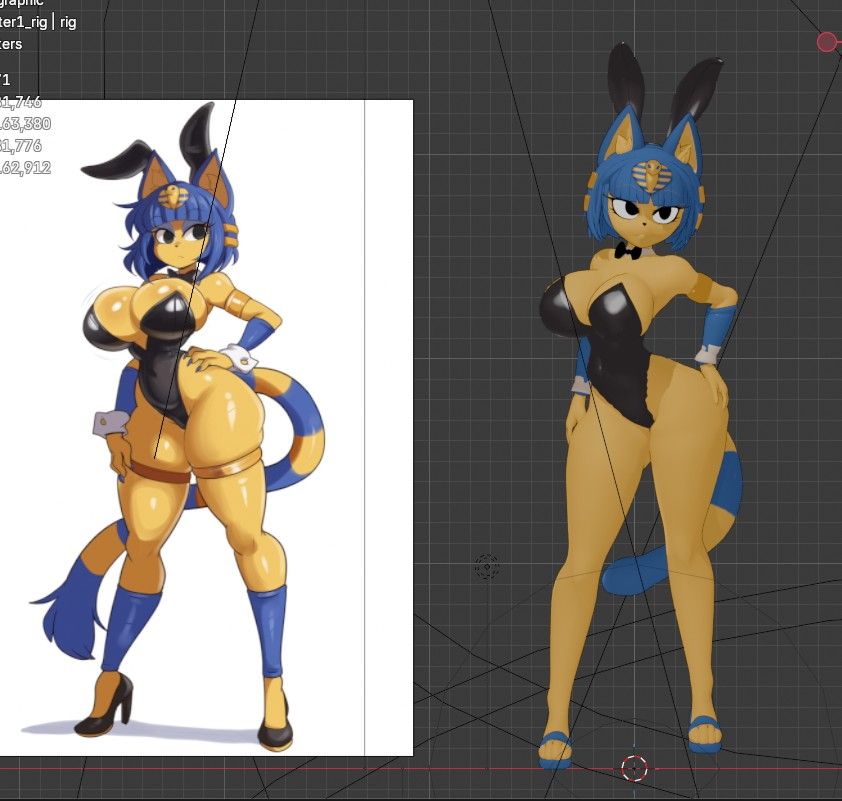The width and height of the screenshot is (842, 801).
Task: Select the dashed circle object beside the model's knees
Action: point(487,566)
